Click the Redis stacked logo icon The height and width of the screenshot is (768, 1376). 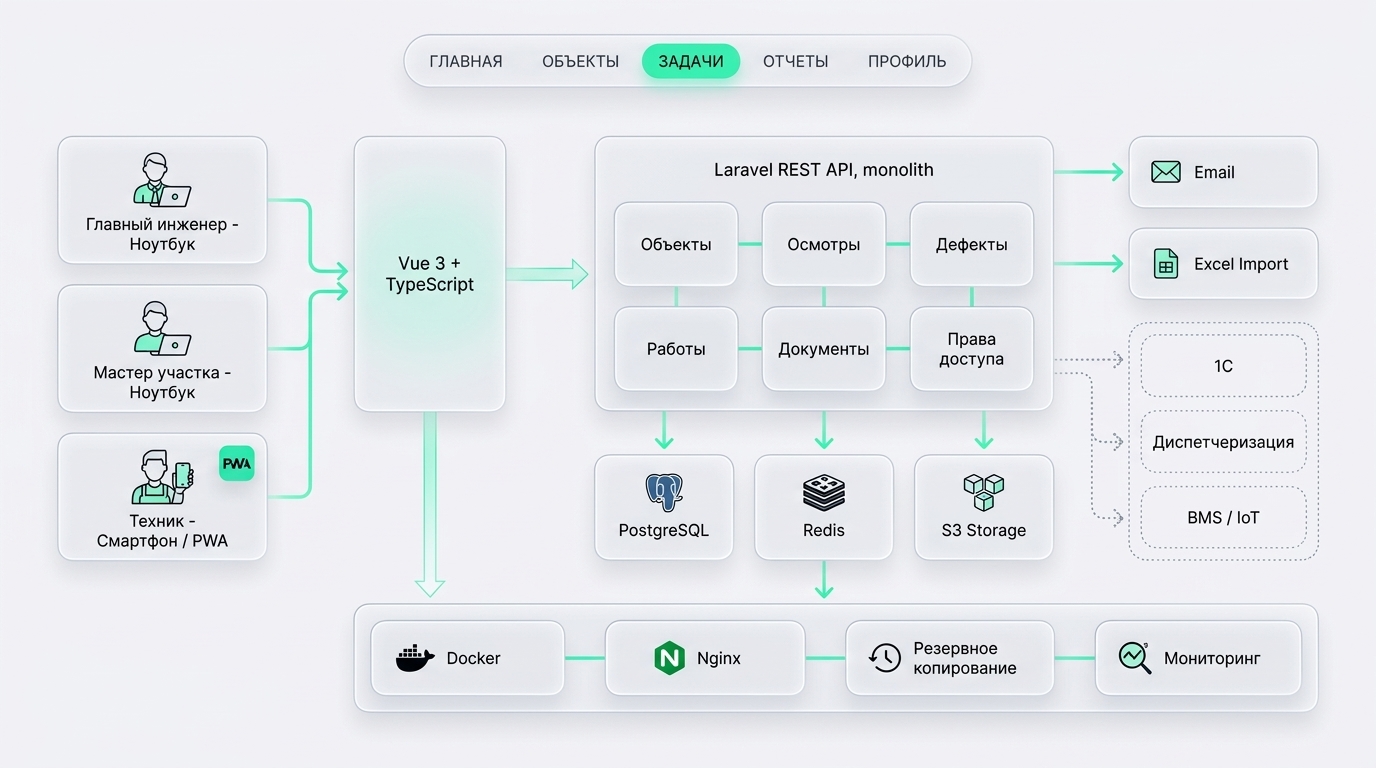(x=824, y=493)
